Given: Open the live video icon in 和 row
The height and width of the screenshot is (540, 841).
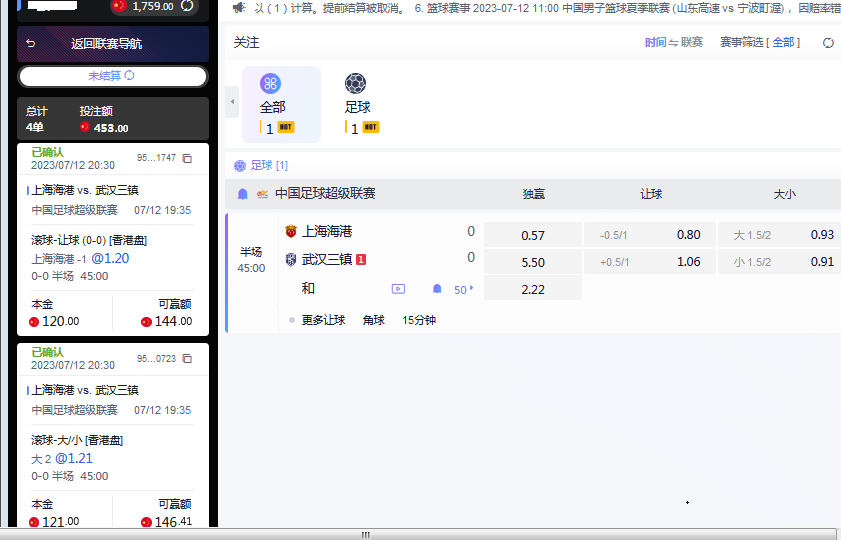Looking at the screenshot, I should tap(399, 289).
